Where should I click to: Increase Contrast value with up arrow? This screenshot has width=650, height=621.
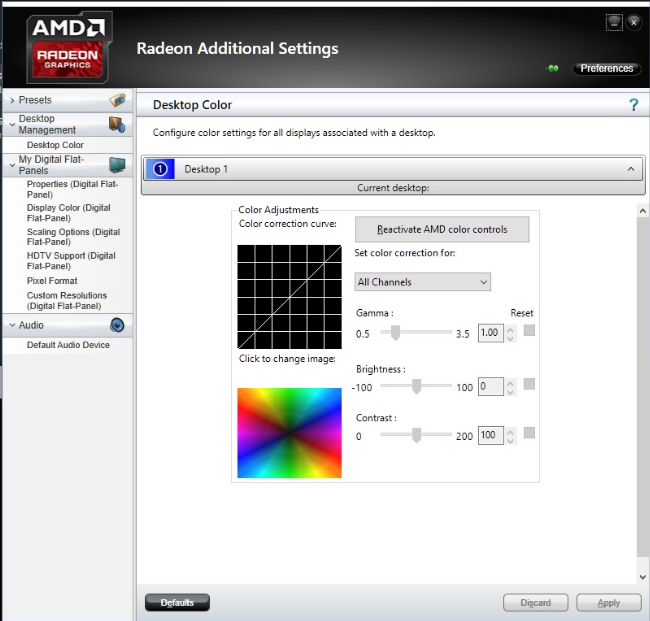(510, 432)
